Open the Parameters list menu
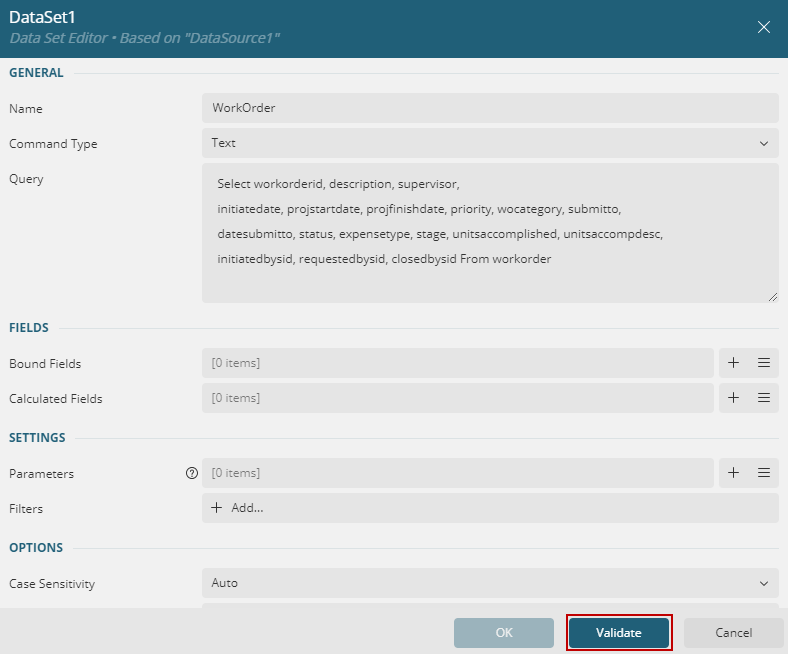788x654 pixels. [763, 473]
